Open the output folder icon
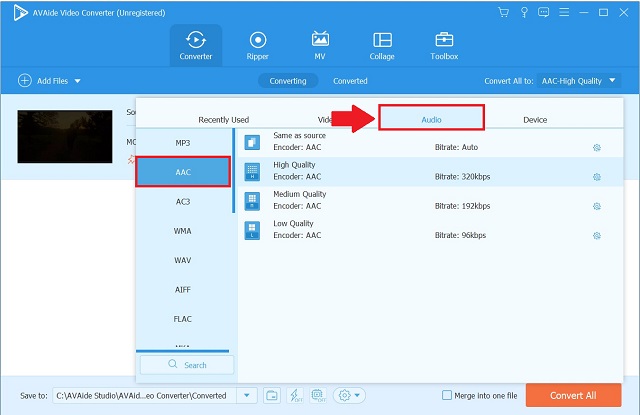Screen dimensions: 640x415 [x=272, y=395]
